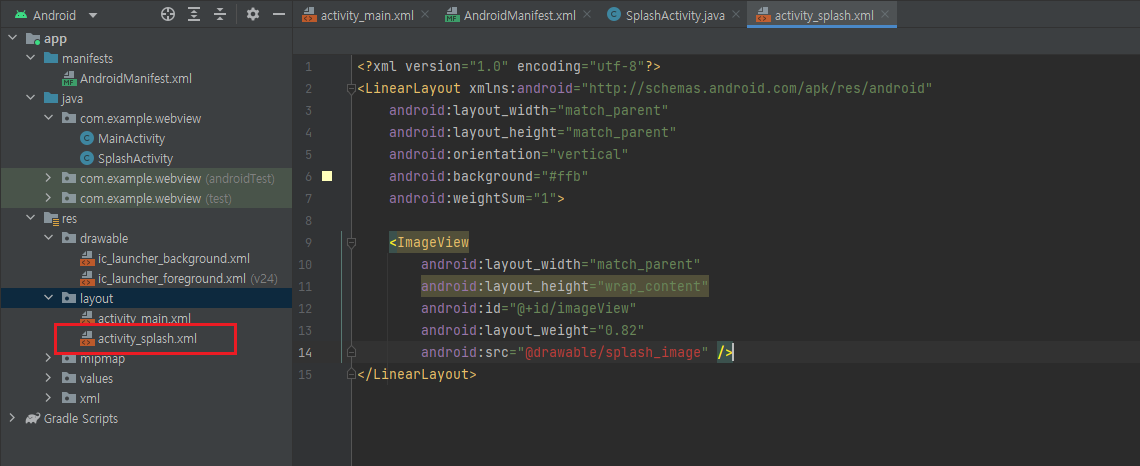Click the Collapse All icon
Viewport: 1140px width, 466px height.
point(220,15)
